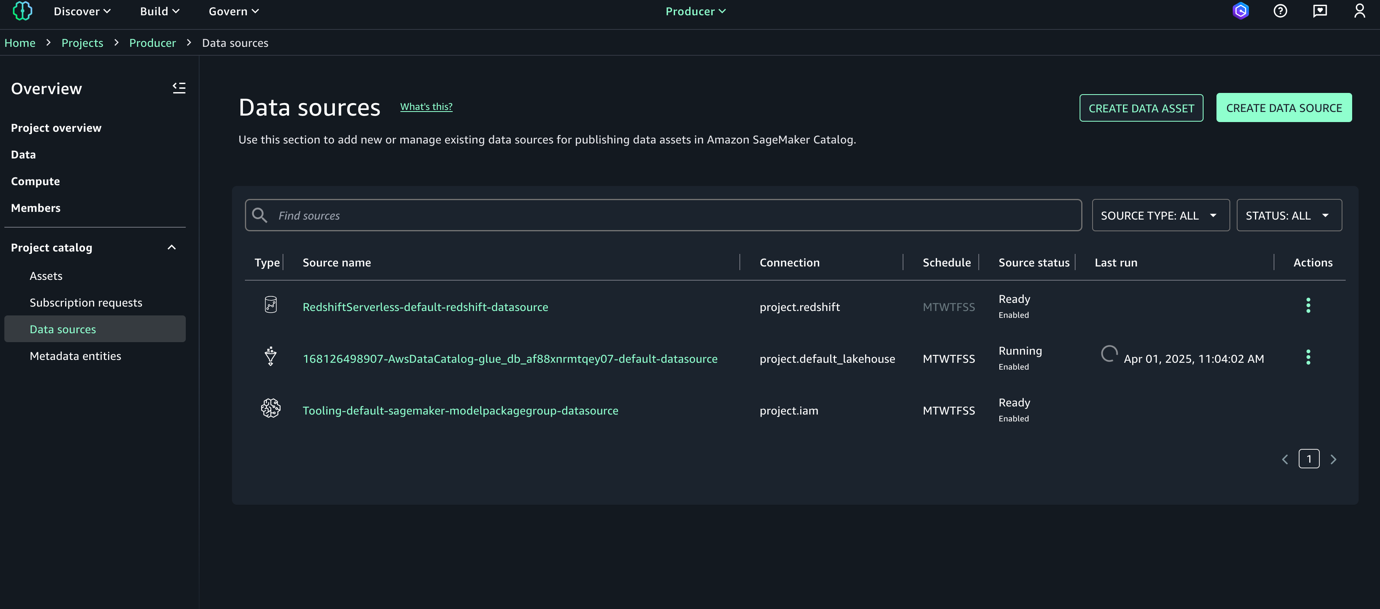Click the Source name column header
Screen dimensions: 1380x609
point(337,263)
